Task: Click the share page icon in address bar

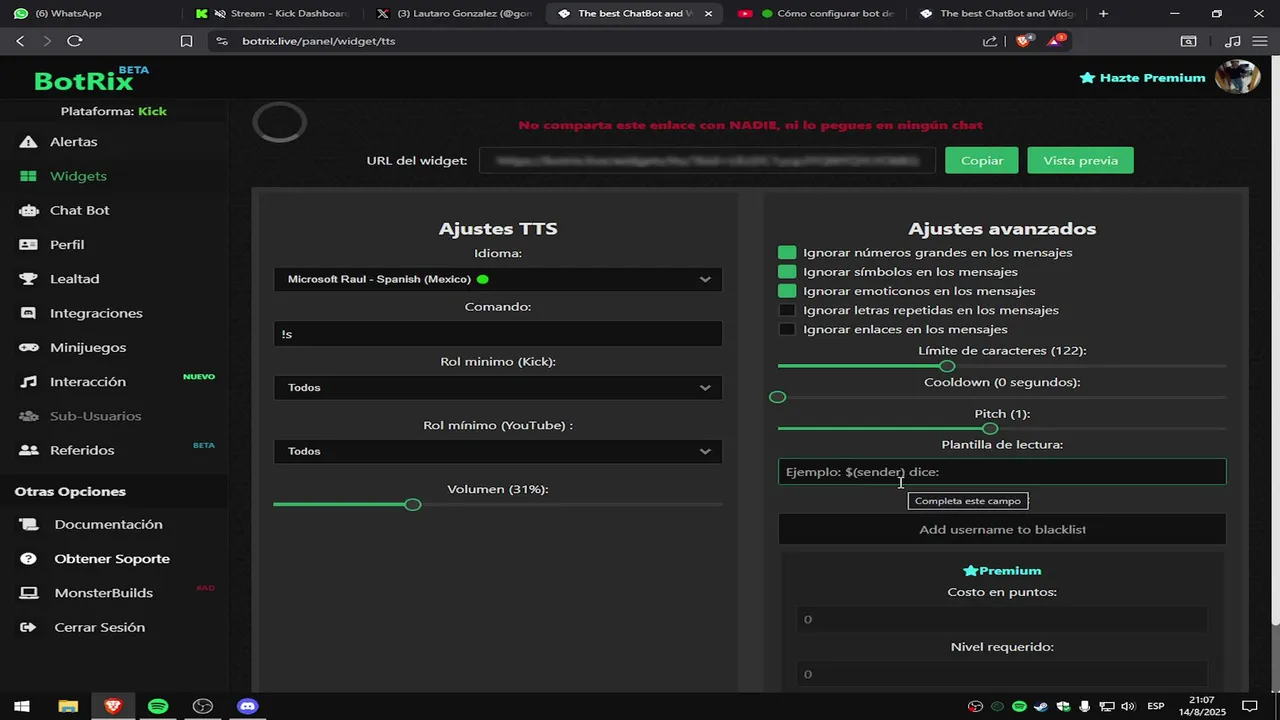Action: (x=990, y=41)
